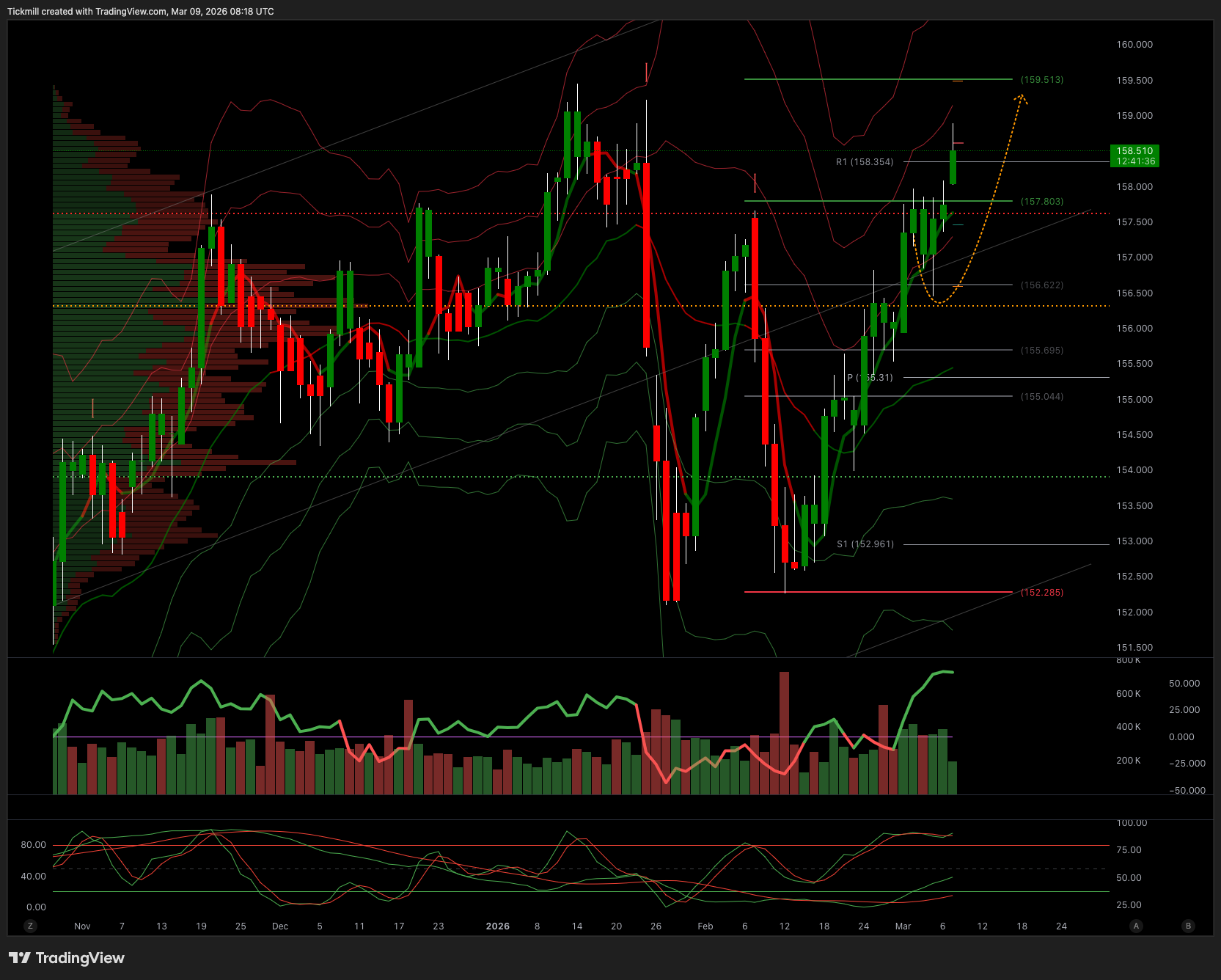Click the 2026 year marker on time axis

pos(497,926)
